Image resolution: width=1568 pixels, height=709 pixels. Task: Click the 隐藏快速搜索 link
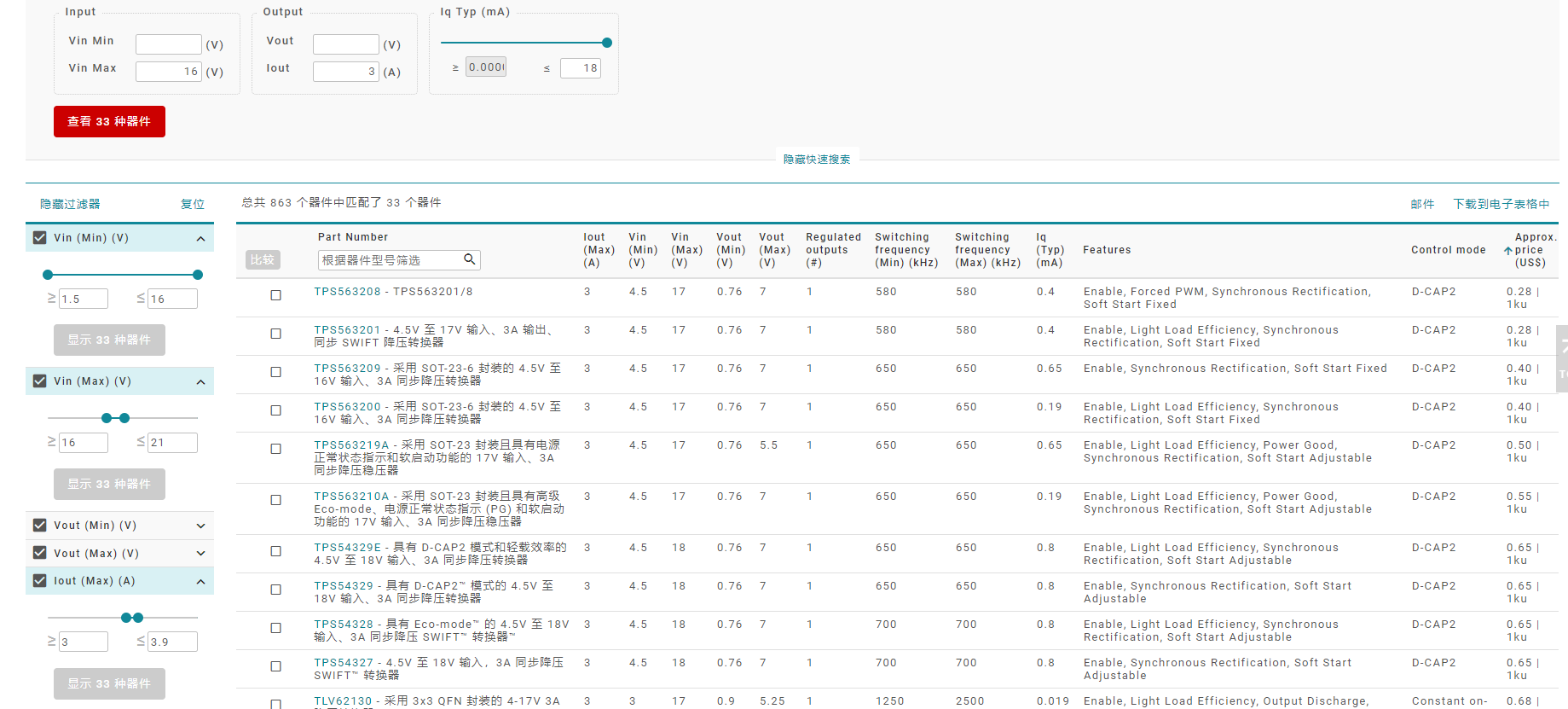point(817,160)
